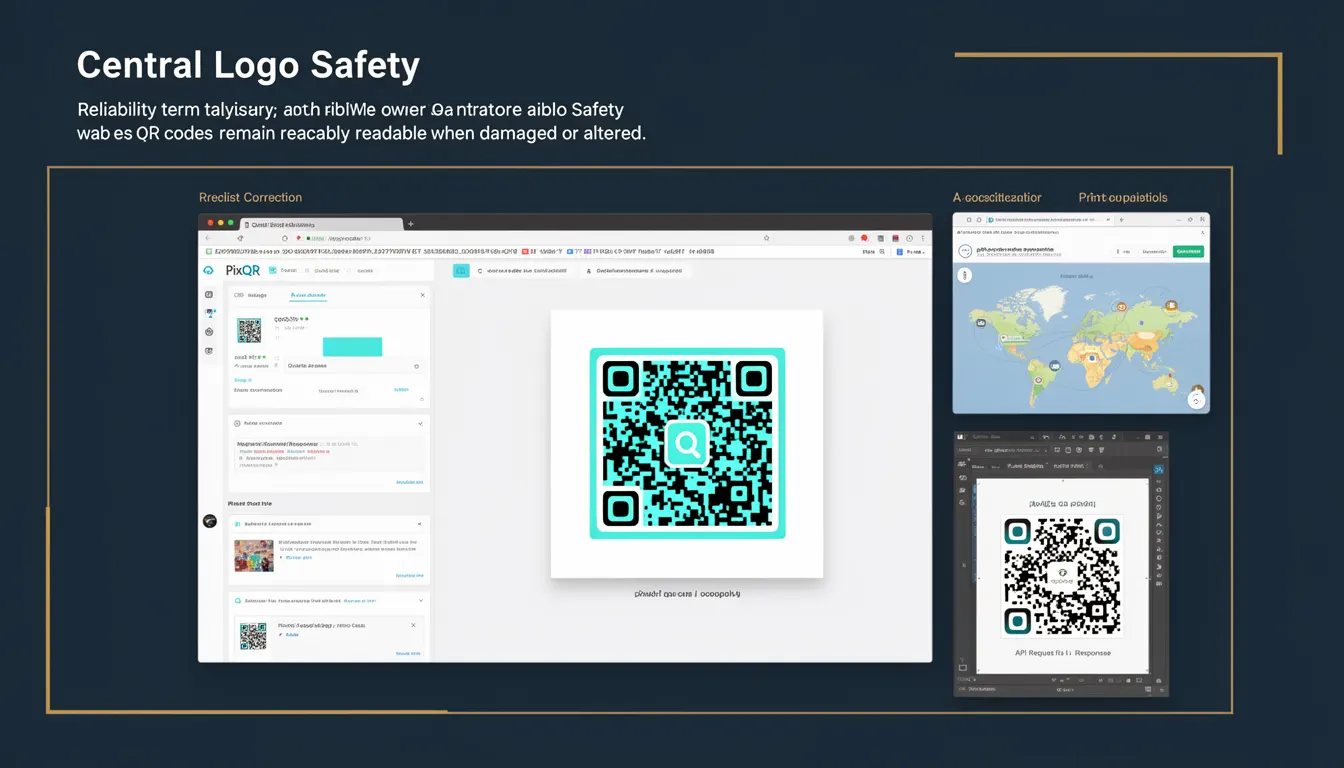Click the cyan rectangular button in the top card
1344x768 pixels.
click(x=352, y=346)
